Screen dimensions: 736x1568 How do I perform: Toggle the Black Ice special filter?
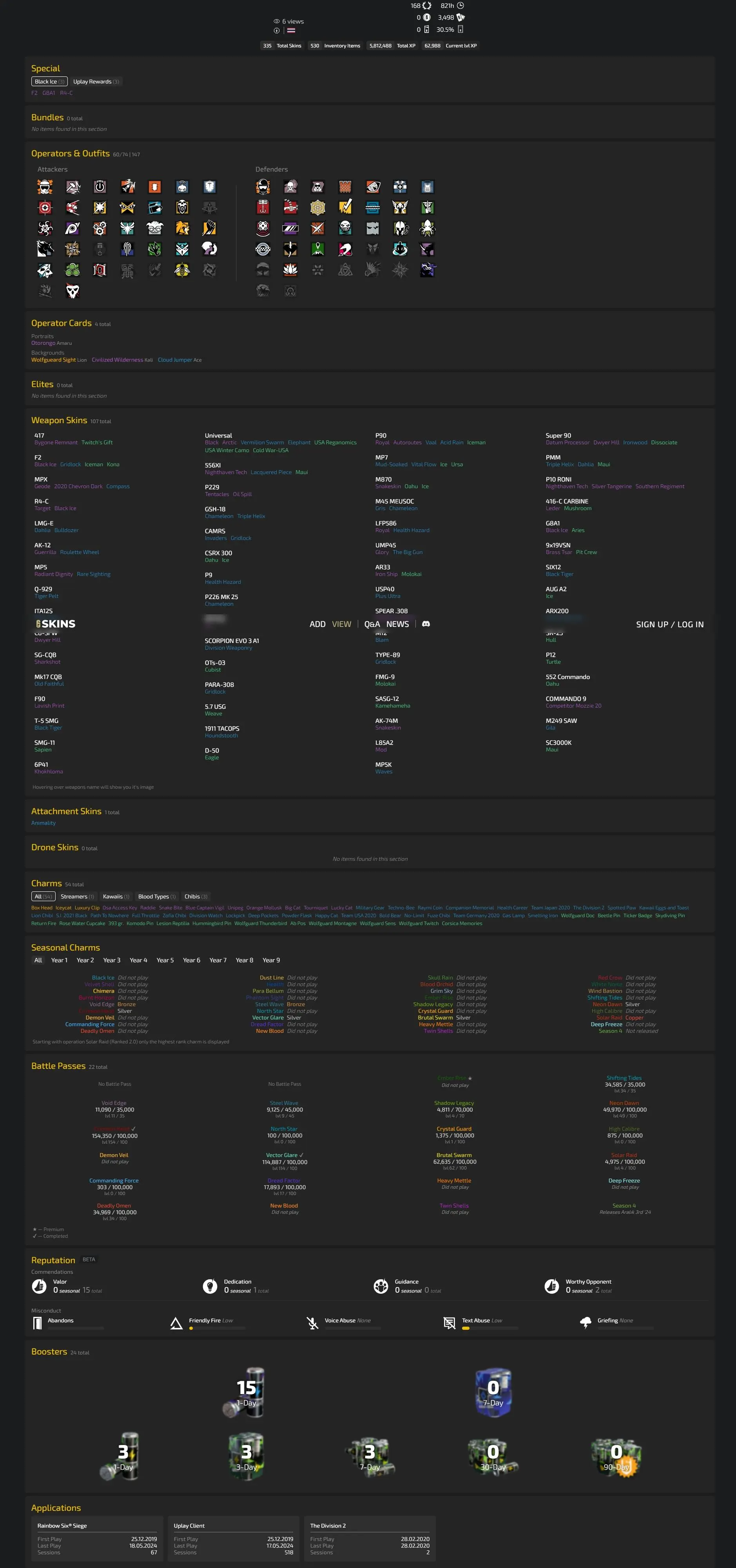coord(49,81)
